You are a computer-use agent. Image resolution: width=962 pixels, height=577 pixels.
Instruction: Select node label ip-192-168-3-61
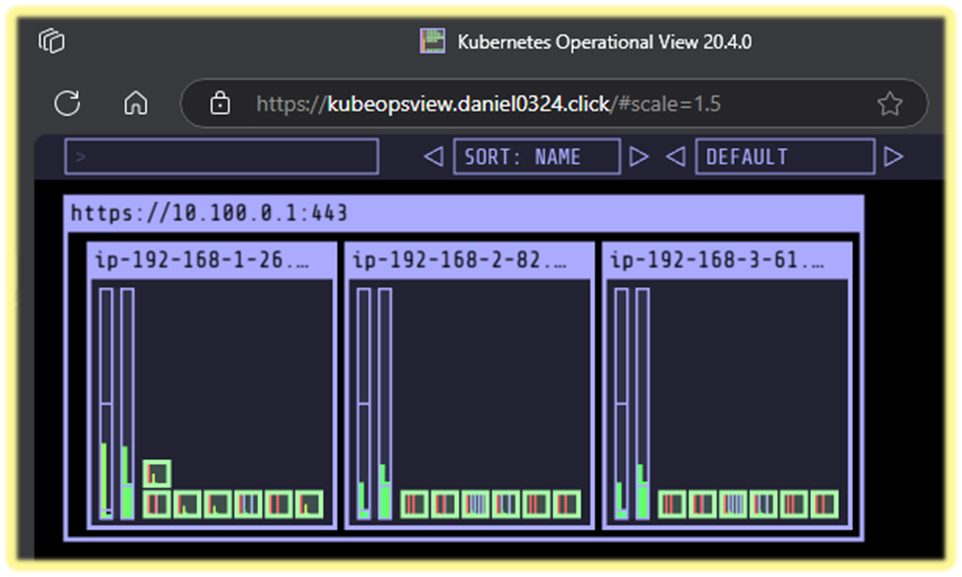click(717, 260)
